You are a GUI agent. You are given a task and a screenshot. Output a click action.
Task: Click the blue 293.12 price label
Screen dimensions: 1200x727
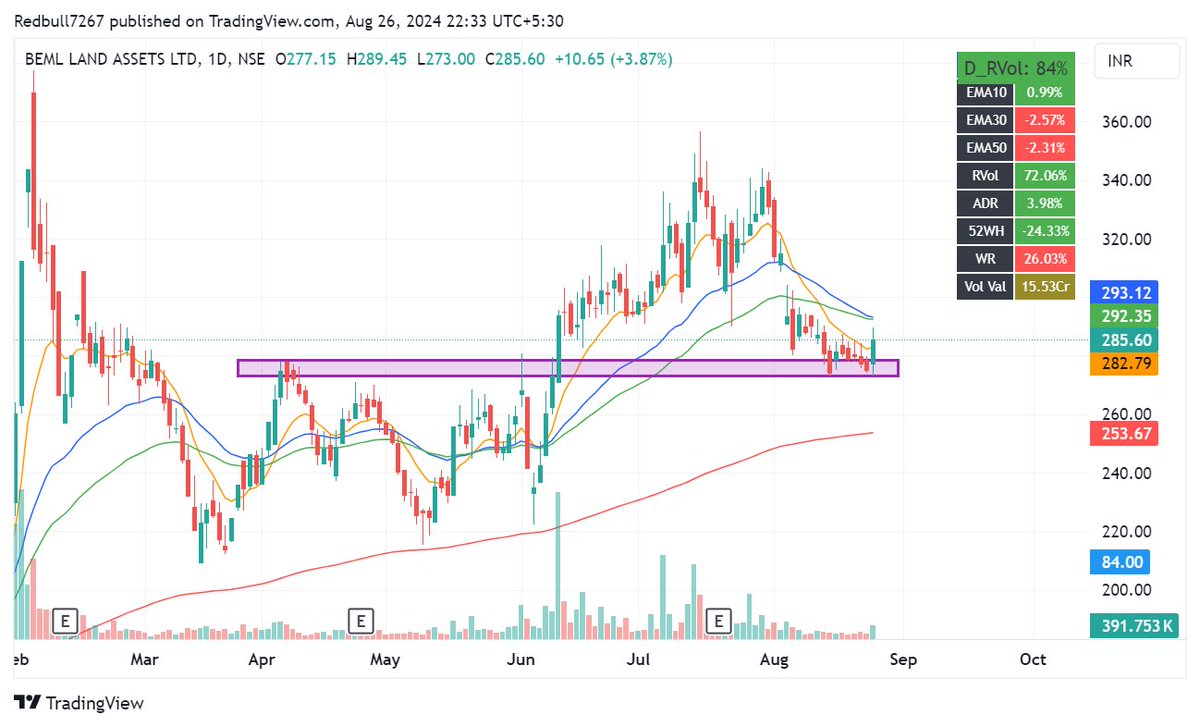point(1126,293)
